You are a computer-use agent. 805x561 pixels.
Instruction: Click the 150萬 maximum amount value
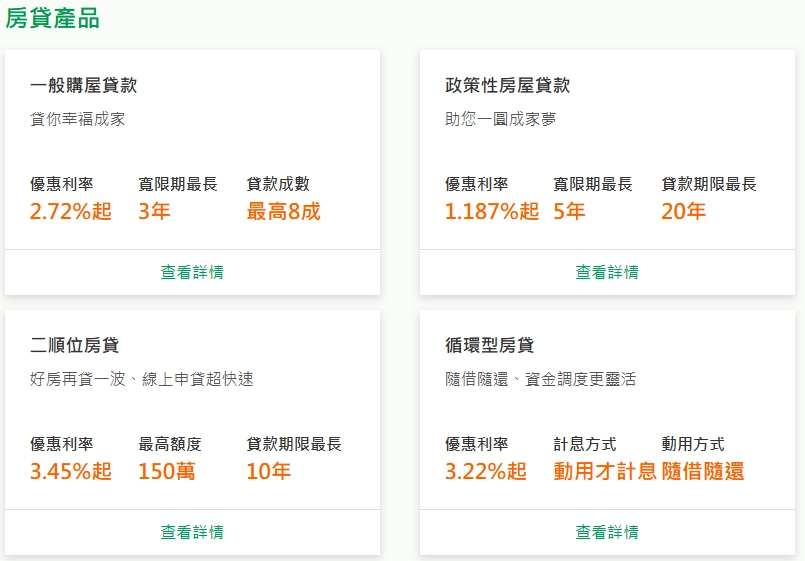[167, 472]
